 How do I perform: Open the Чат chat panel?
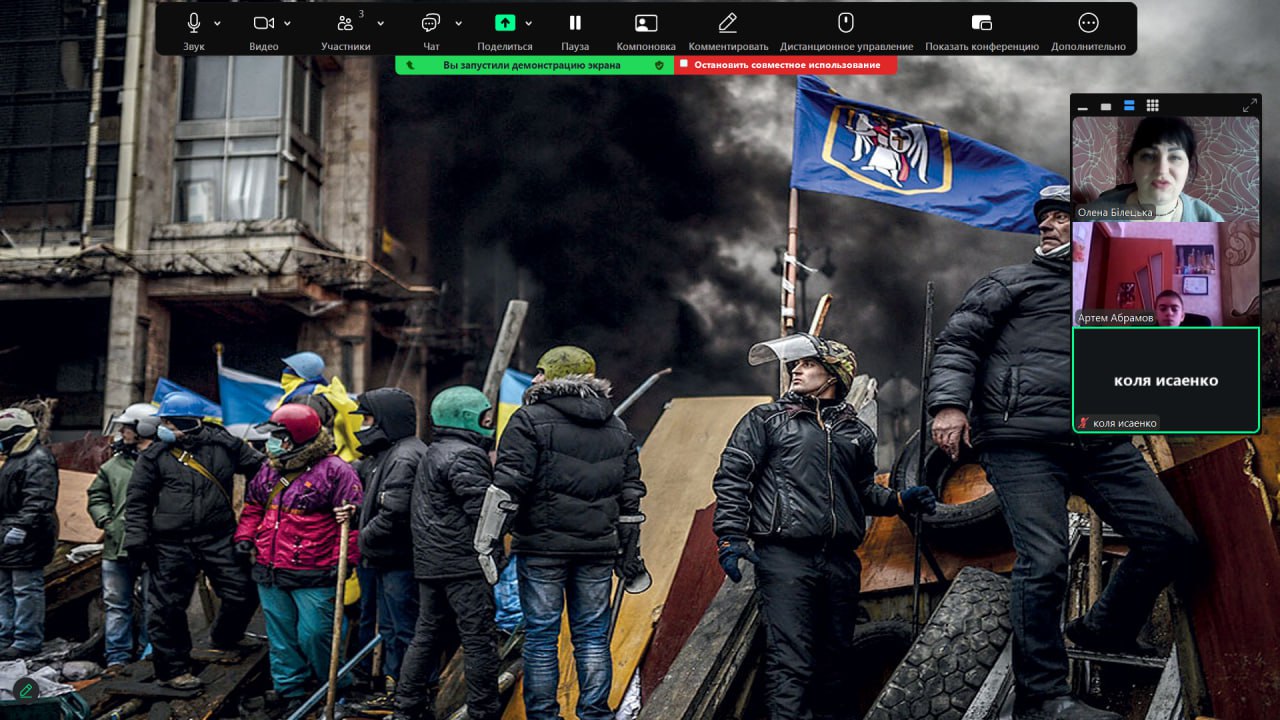coord(431,23)
